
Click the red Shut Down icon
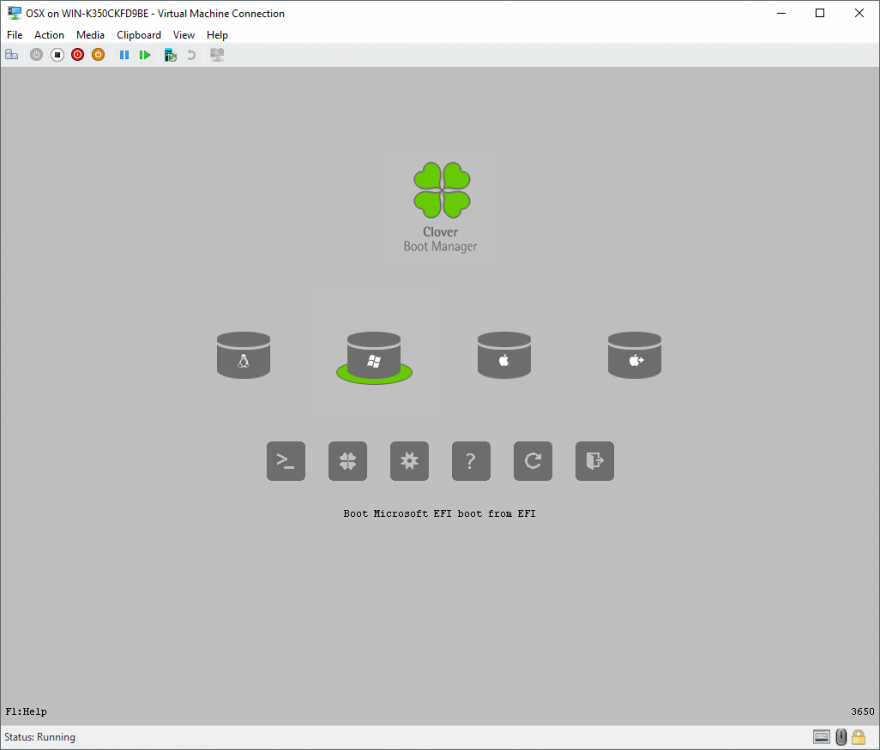(77, 54)
